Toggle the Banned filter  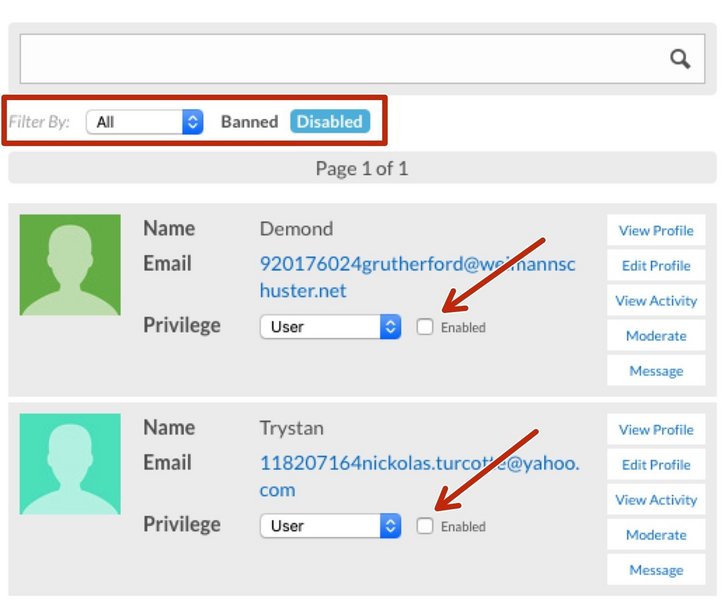coord(249,122)
